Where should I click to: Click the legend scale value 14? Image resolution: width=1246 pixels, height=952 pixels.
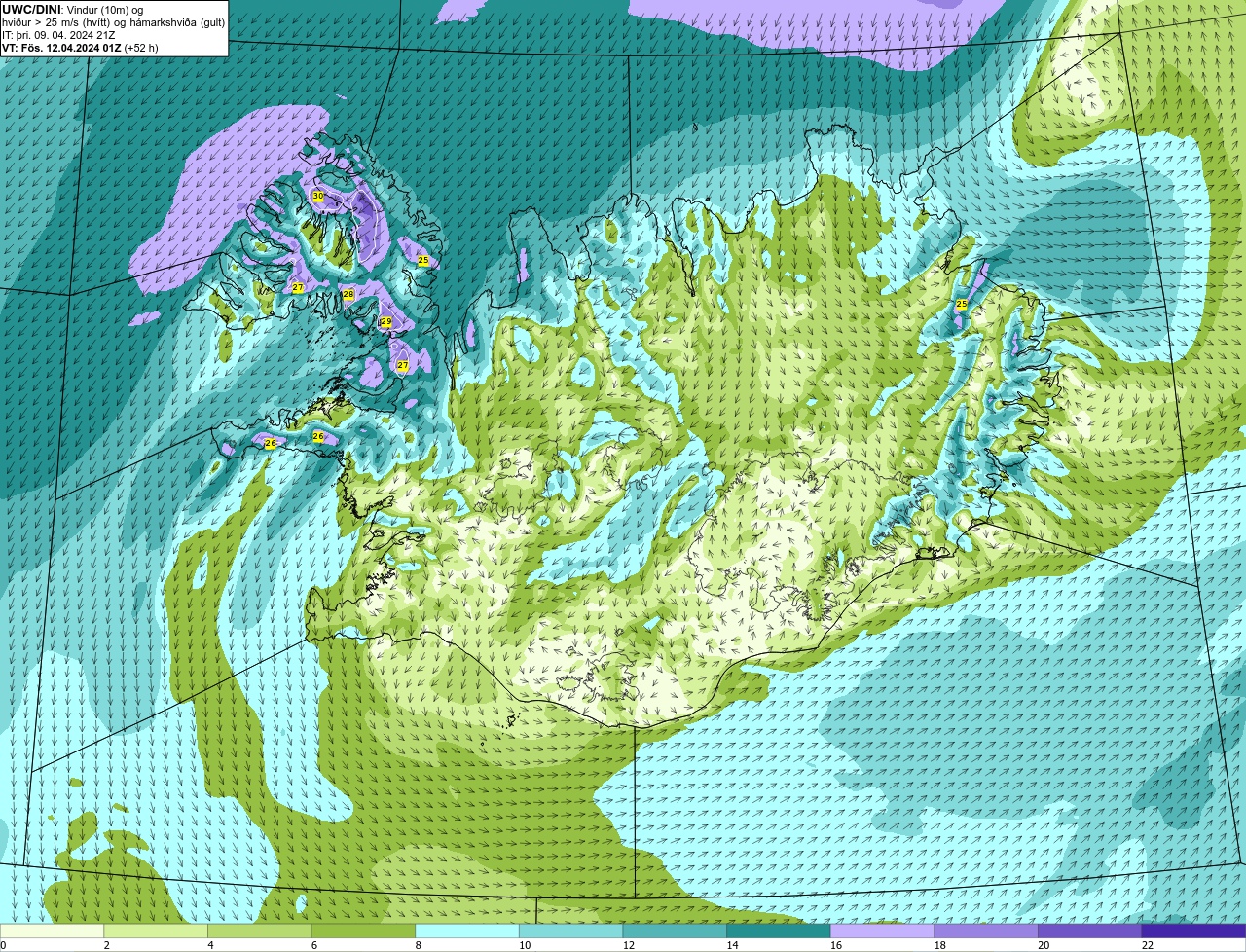[732, 945]
